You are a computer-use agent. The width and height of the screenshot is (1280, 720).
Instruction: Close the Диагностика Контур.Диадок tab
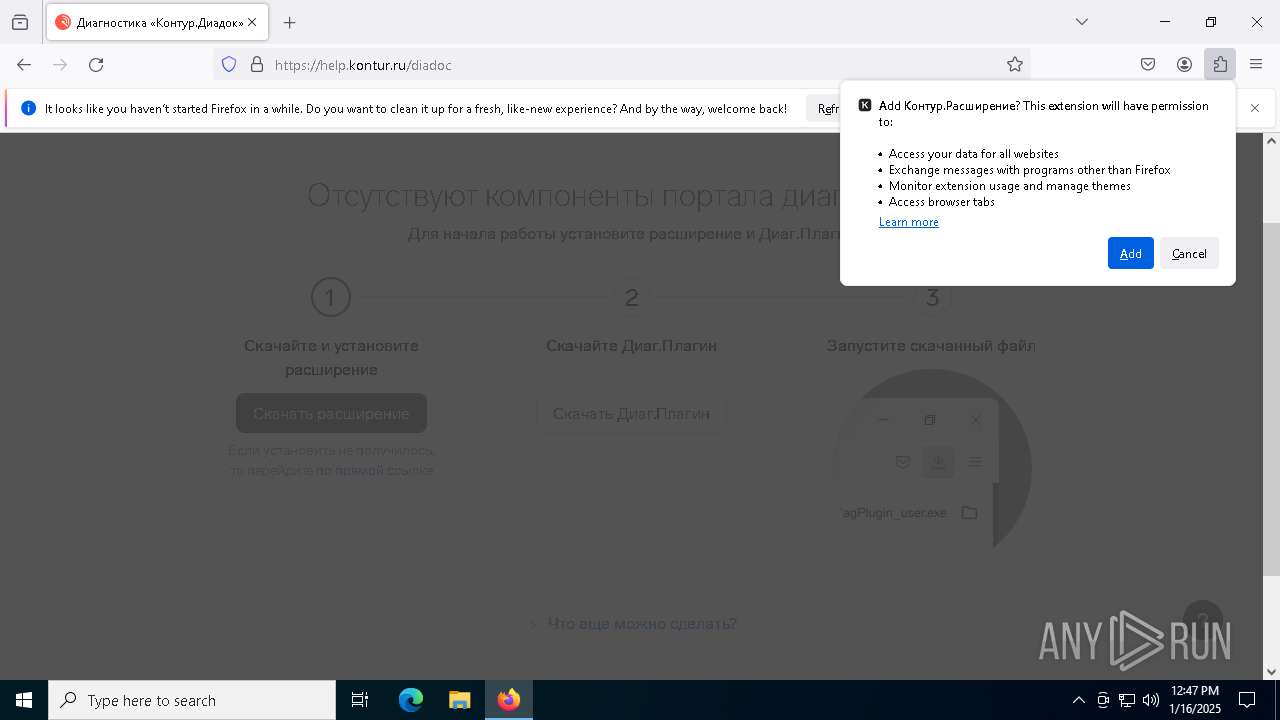tap(253, 22)
